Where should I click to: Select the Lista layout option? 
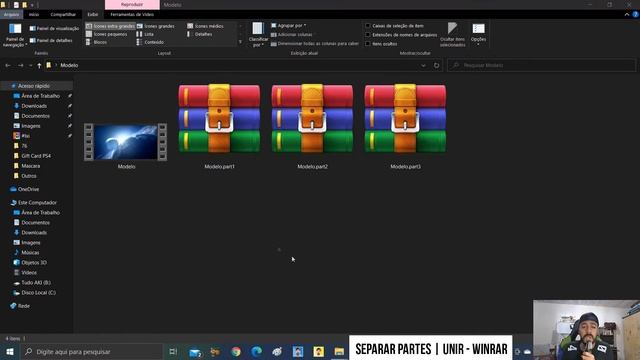pyautogui.click(x=145, y=34)
